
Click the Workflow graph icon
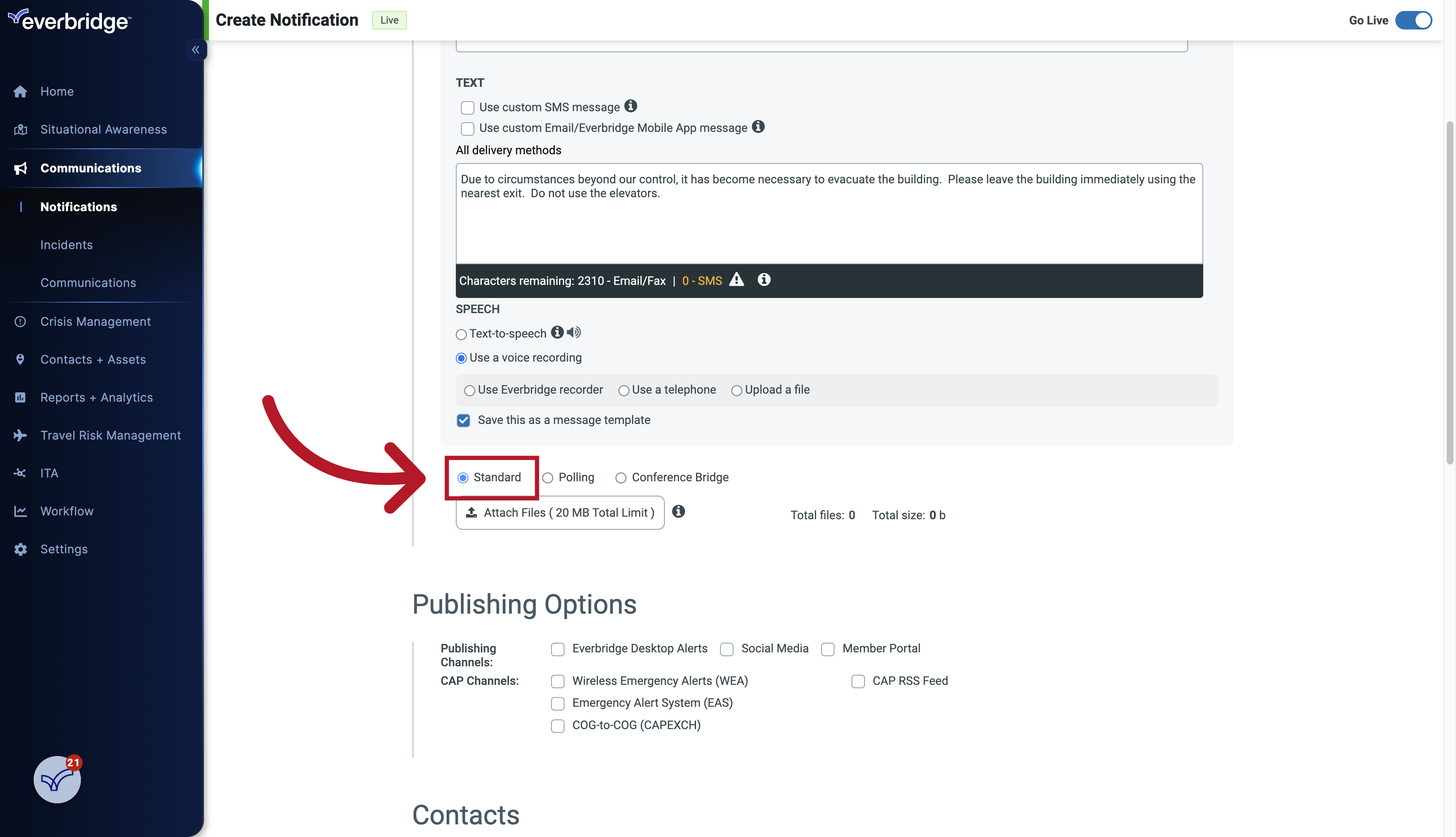tap(20, 511)
